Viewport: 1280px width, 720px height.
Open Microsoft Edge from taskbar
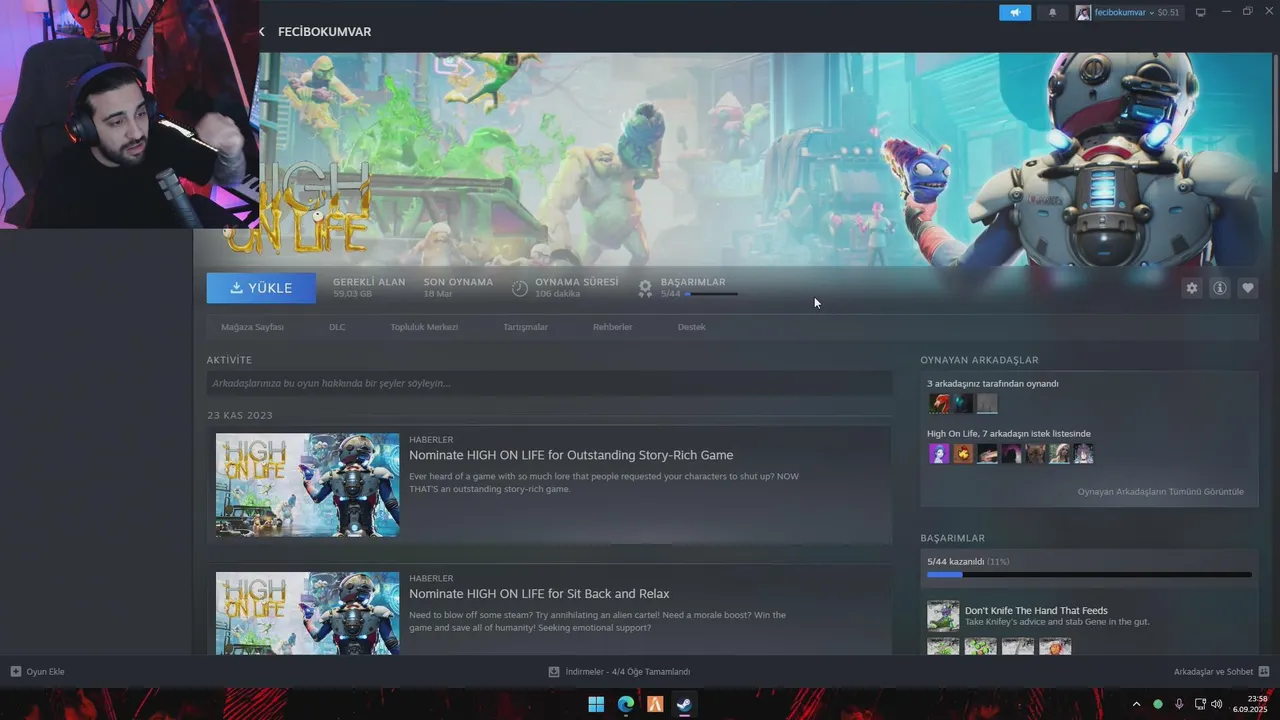[626, 704]
